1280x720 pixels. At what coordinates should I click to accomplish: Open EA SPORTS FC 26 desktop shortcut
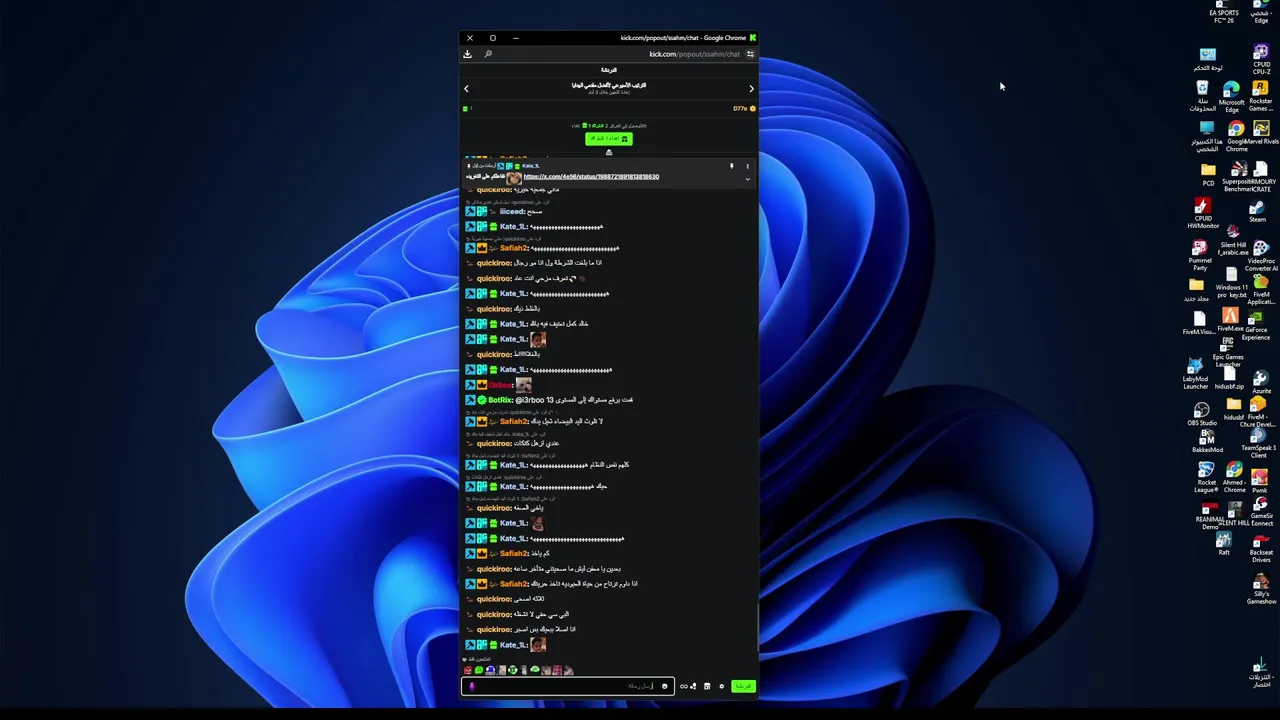point(1224,12)
